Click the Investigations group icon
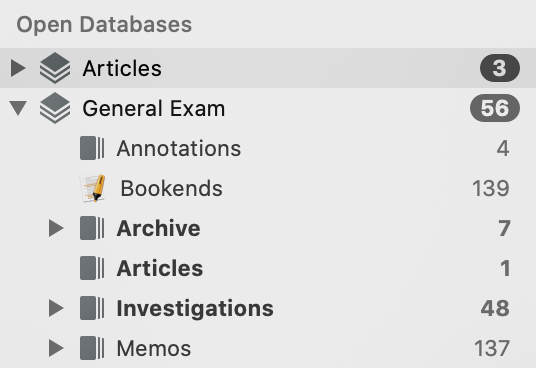This screenshot has width=536, height=368. [x=92, y=308]
